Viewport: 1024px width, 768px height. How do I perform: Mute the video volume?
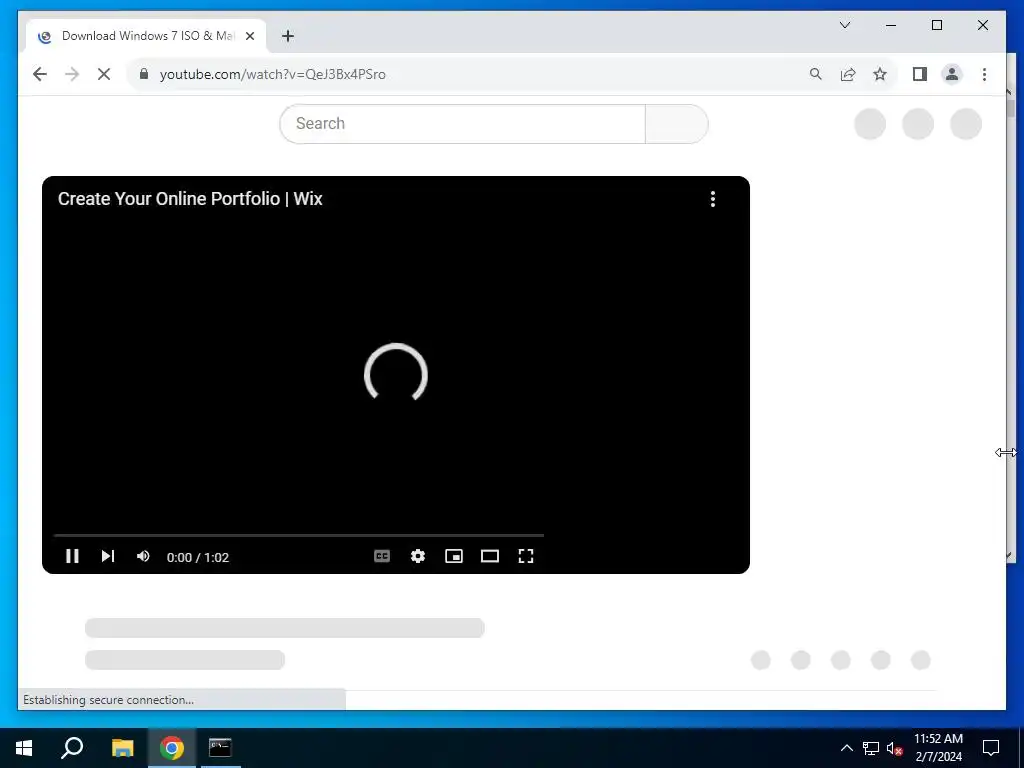[143, 556]
